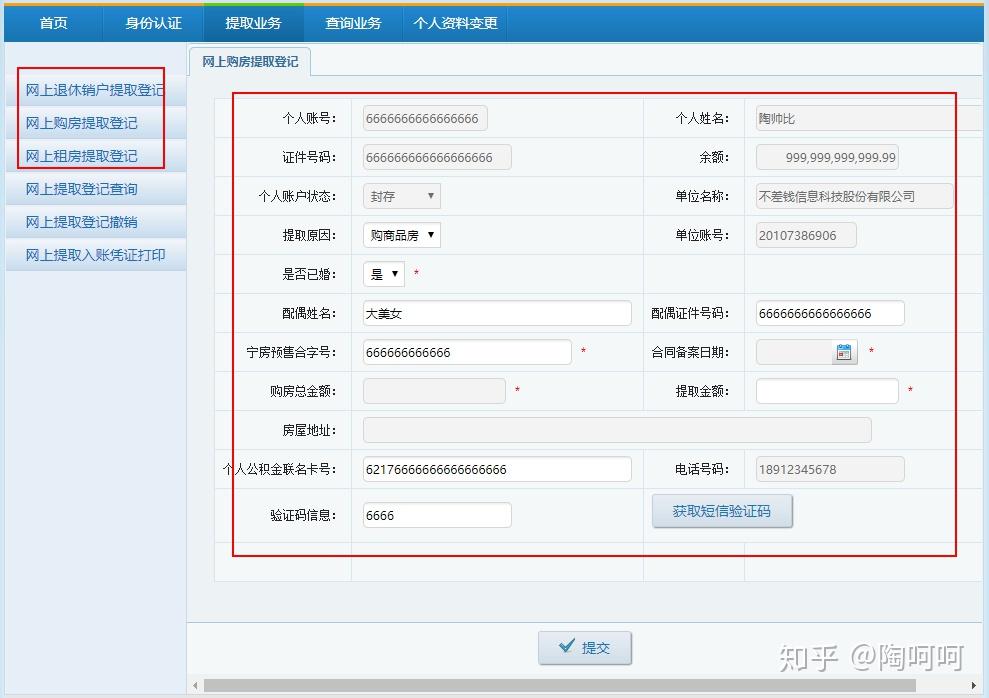The height and width of the screenshot is (698, 989).
Task: Select the 提取业务 menu
Action: click(254, 23)
